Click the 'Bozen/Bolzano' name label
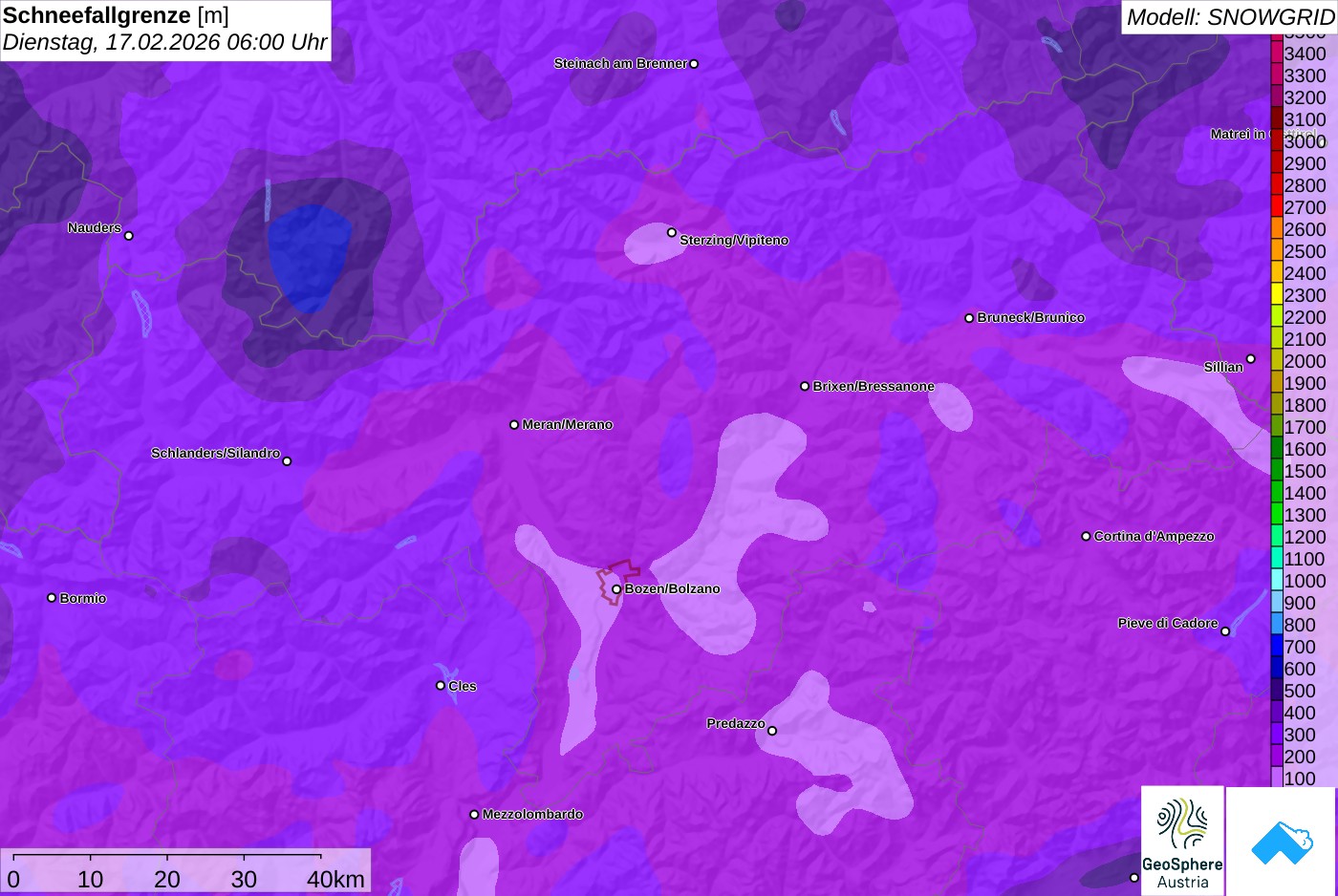The image size is (1338, 896). [673, 589]
